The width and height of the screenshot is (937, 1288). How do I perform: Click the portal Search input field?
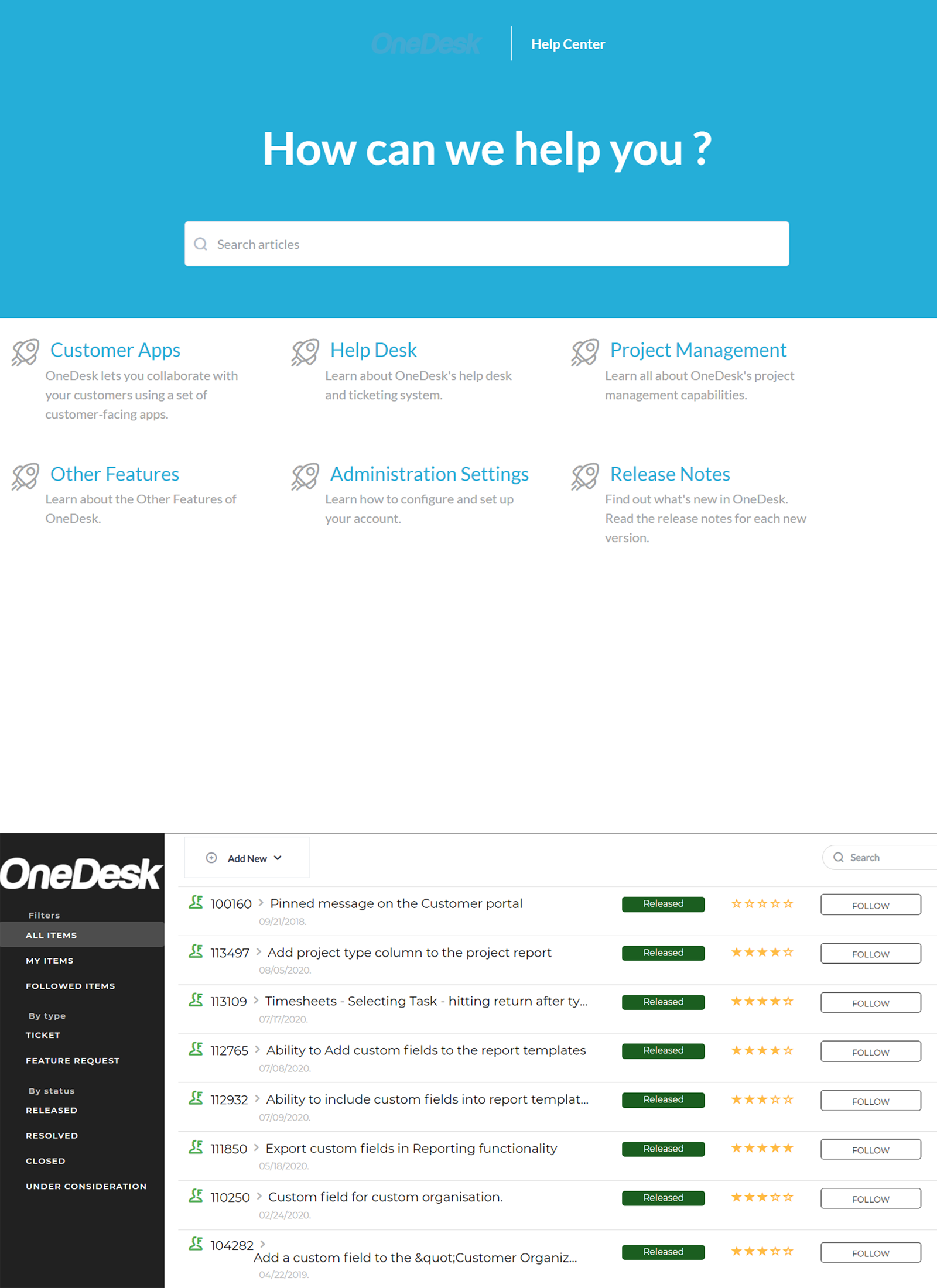coord(880,857)
